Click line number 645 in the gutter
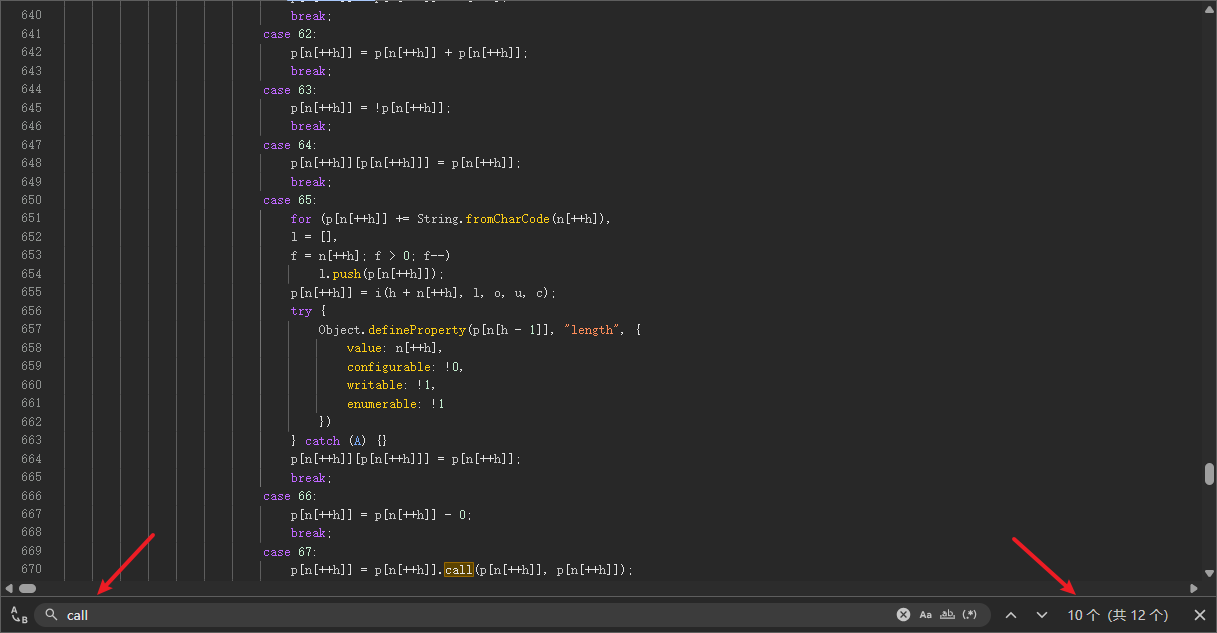Image resolution: width=1217 pixels, height=633 pixels. point(31,108)
